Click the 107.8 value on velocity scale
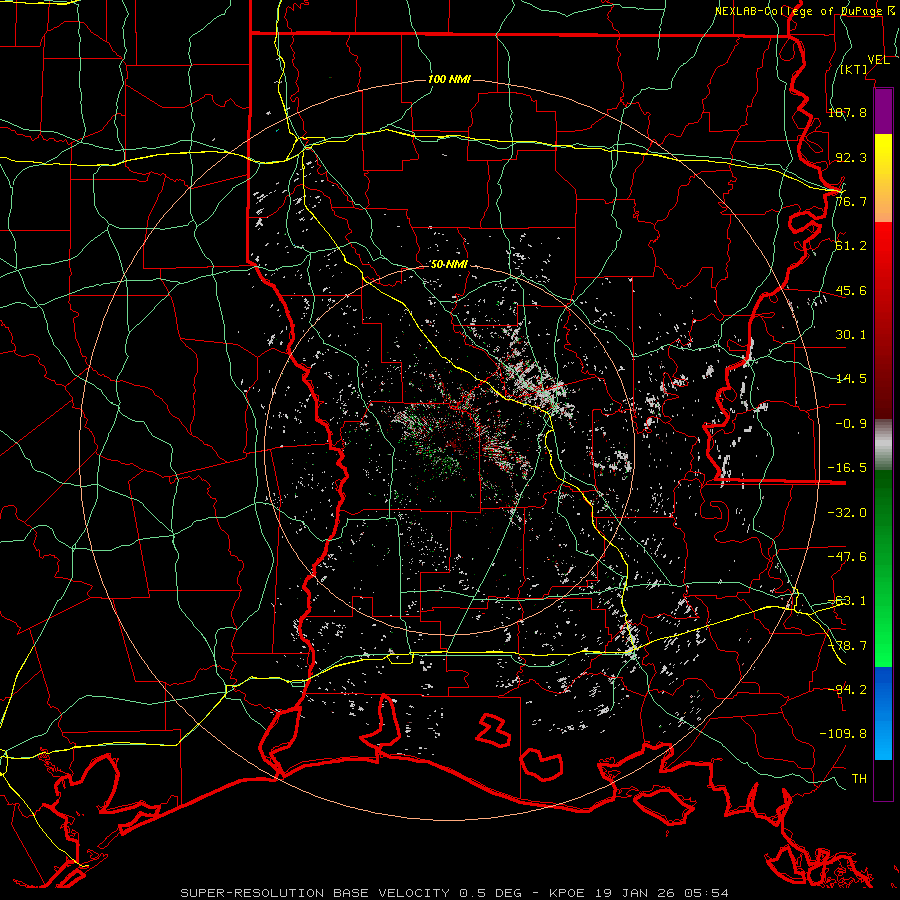900x900 pixels. (847, 112)
